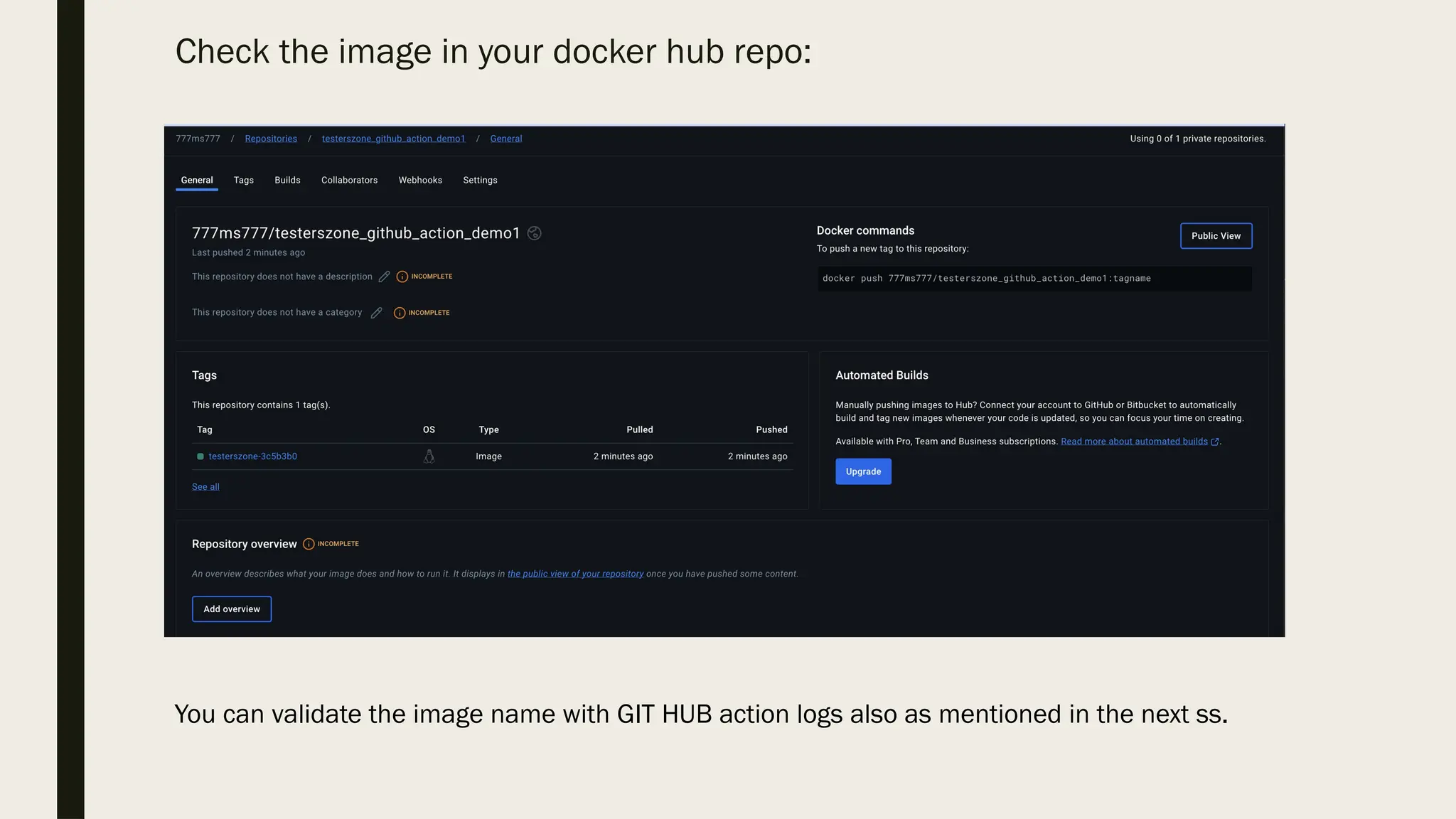Open the testerszone-3c5b3b0 tag link
The width and height of the screenshot is (1456, 819).
click(252, 456)
